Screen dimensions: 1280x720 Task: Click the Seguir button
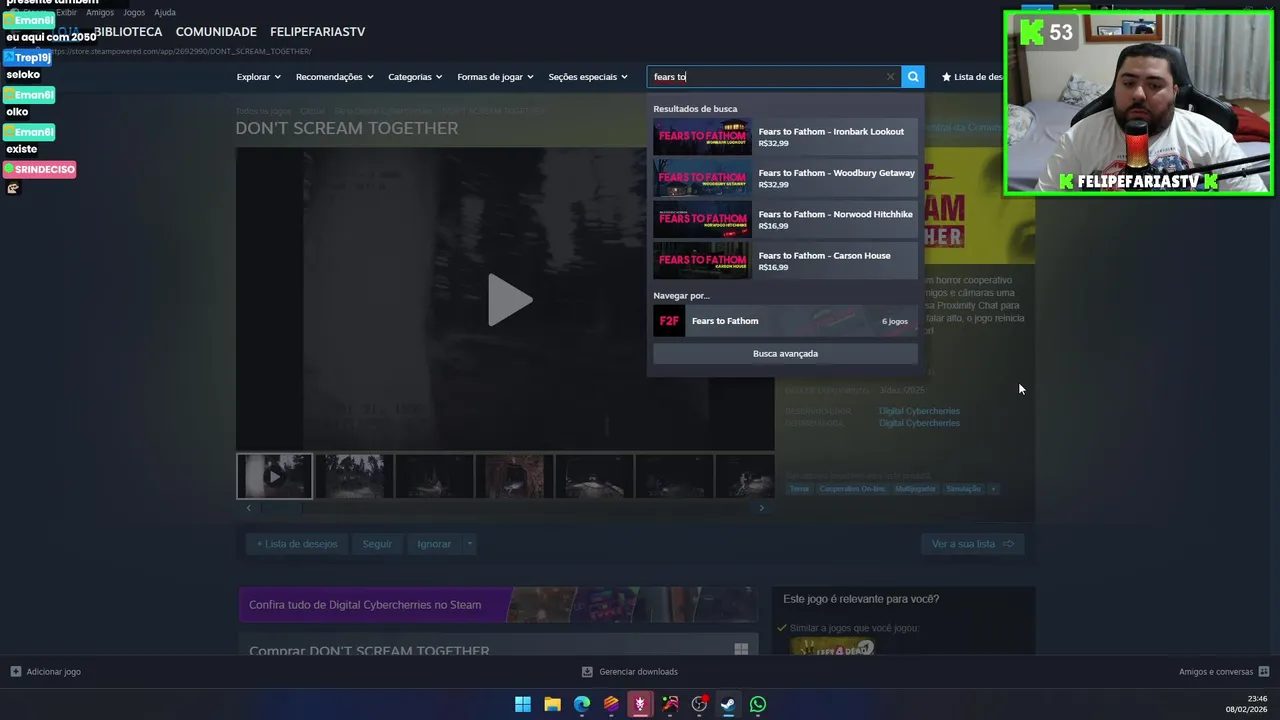tap(377, 544)
